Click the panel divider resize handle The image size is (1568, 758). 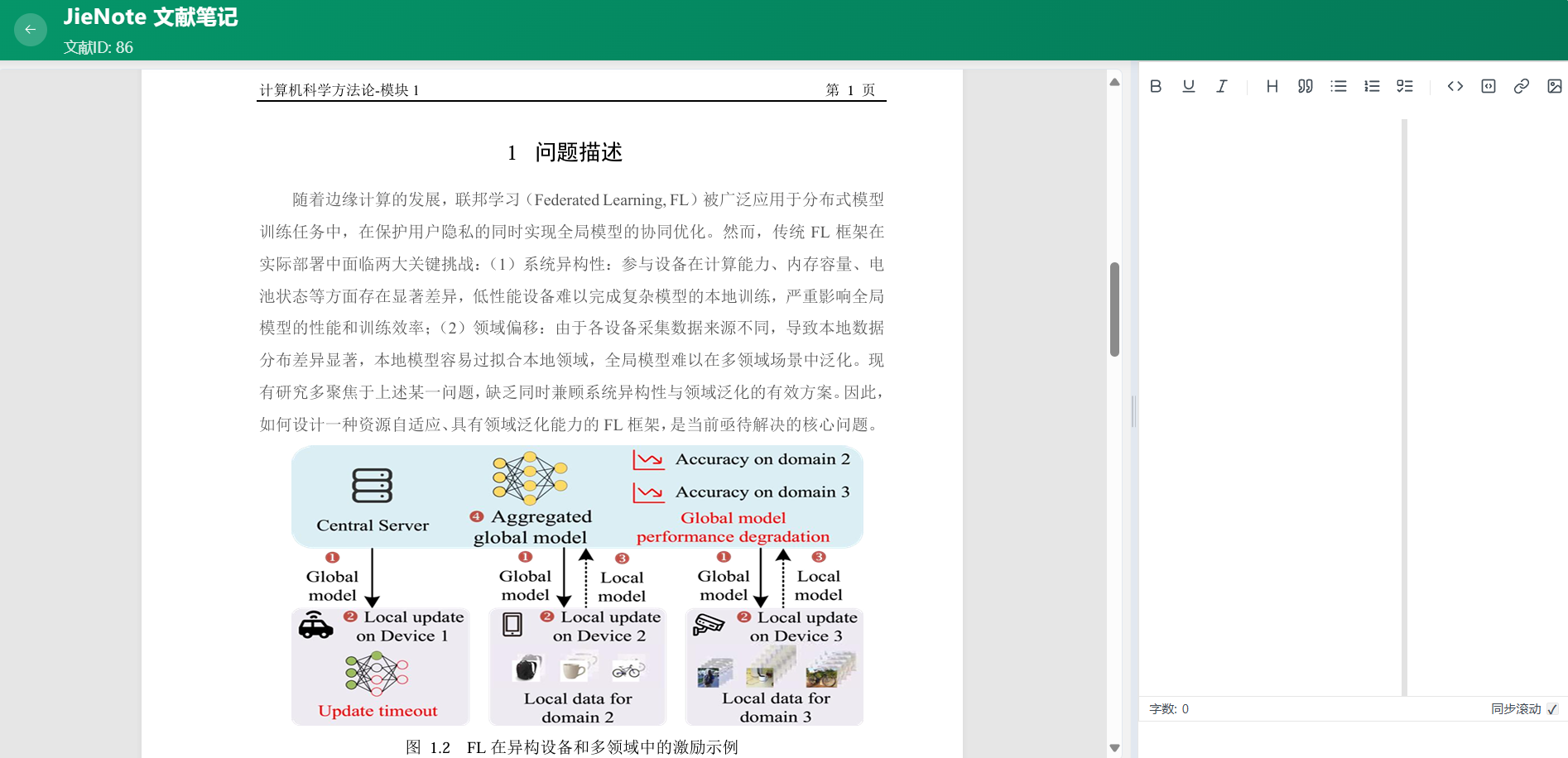[1133, 411]
